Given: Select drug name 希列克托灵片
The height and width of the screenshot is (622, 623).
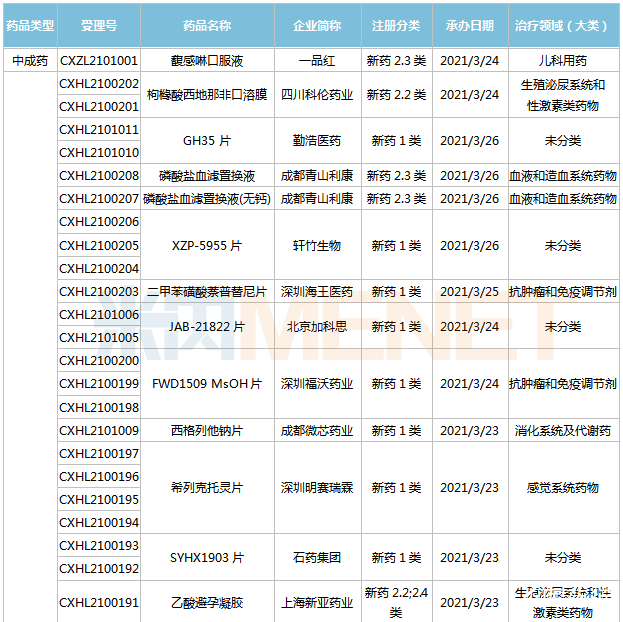Looking at the screenshot, I should [207, 488].
